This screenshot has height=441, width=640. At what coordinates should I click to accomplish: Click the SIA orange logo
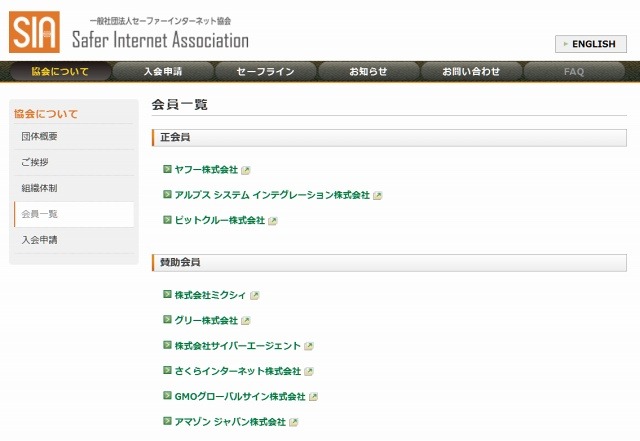click(34, 32)
